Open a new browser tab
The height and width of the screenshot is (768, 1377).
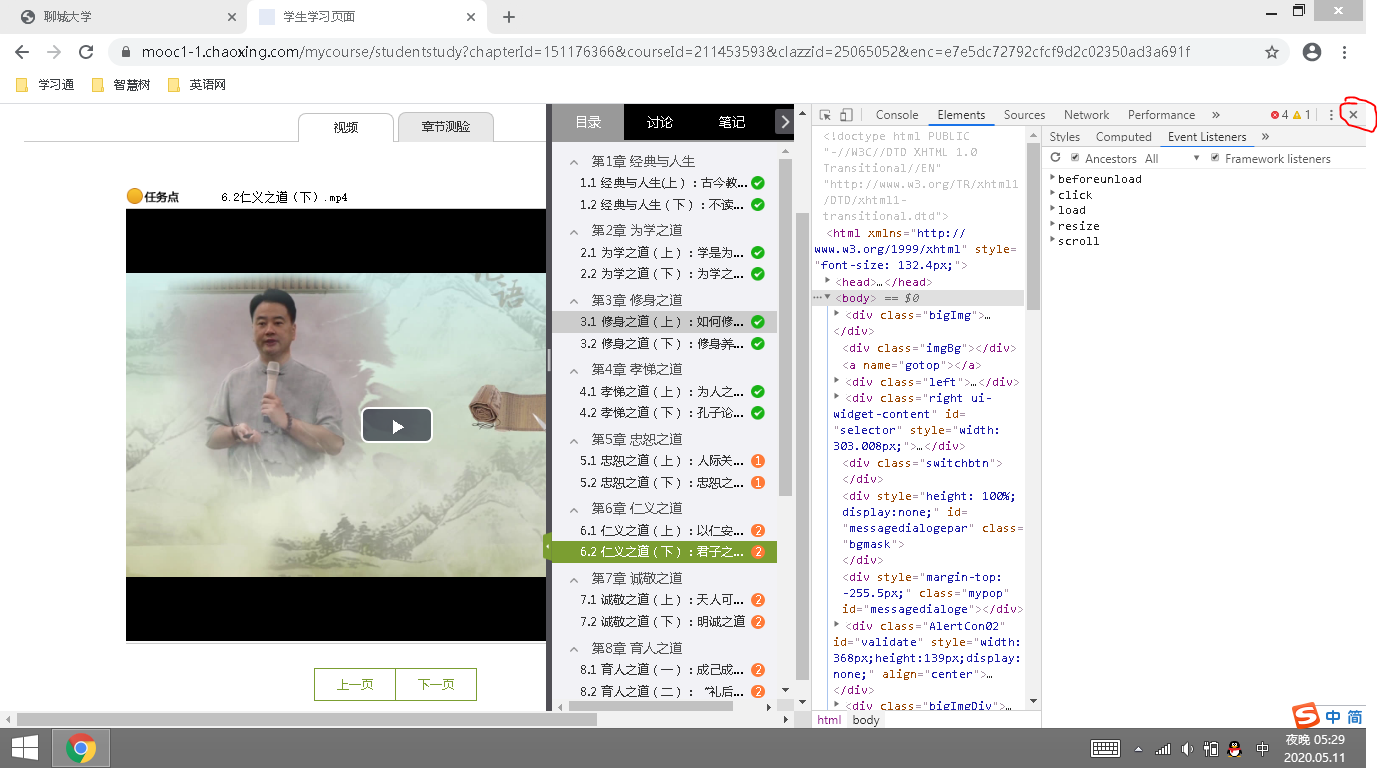pyautogui.click(x=509, y=17)
